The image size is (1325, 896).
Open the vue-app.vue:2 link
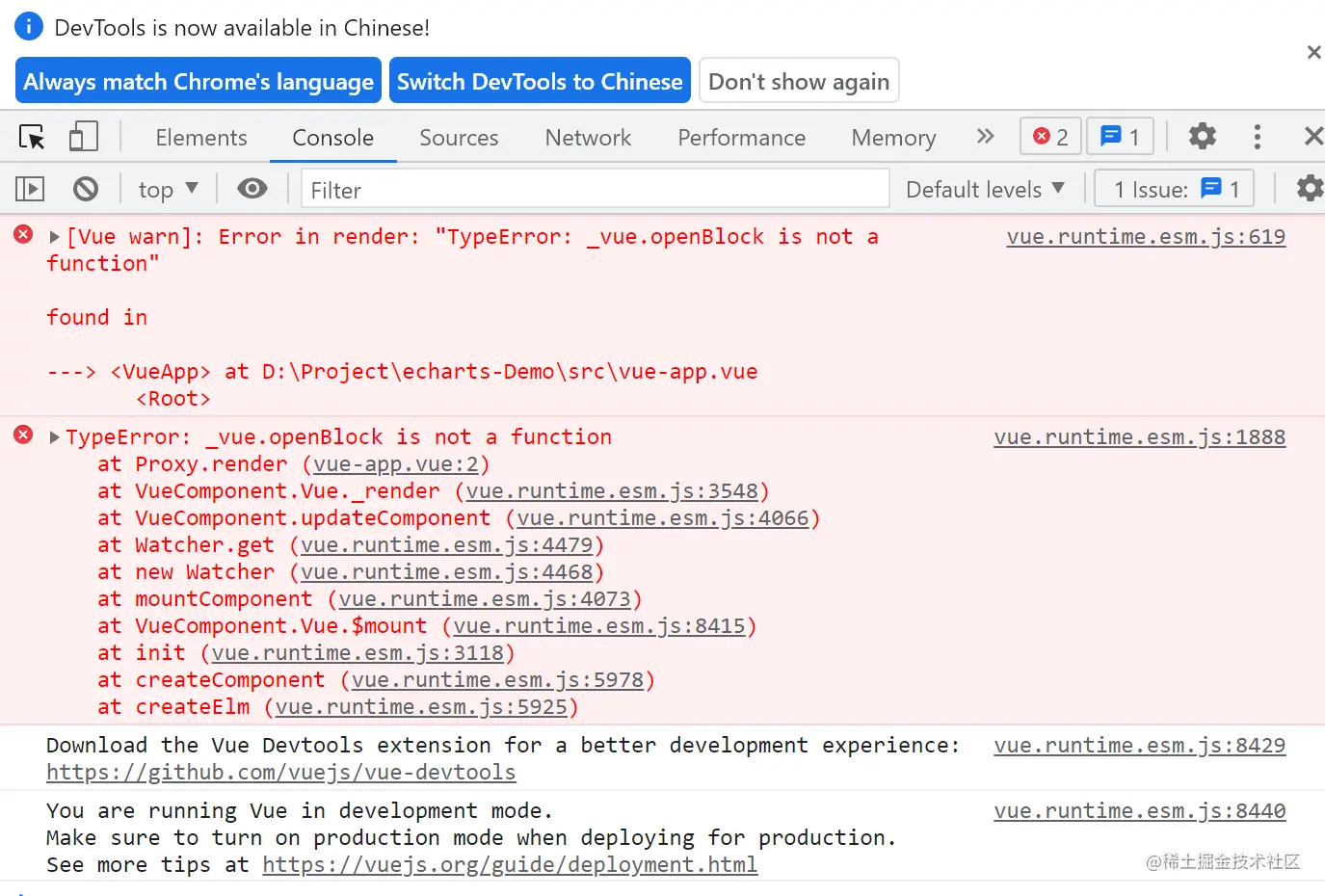[x=395, y=464]
